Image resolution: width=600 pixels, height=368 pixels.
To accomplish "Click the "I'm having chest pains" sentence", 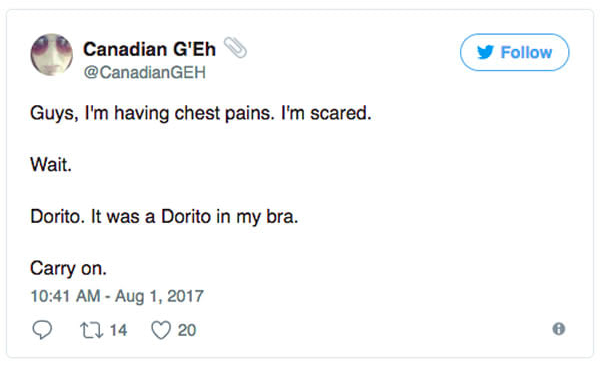I will click(179, 113).
